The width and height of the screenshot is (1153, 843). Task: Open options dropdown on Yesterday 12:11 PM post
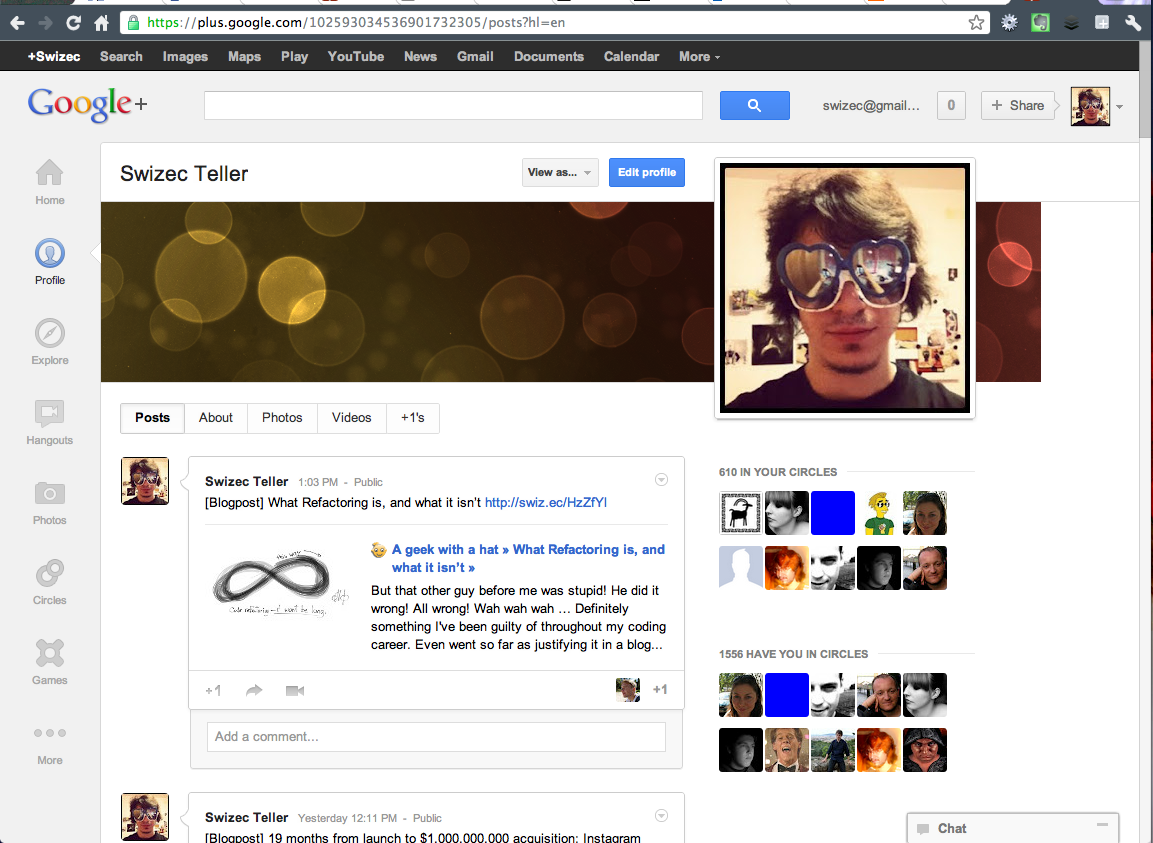pos(662,815)
